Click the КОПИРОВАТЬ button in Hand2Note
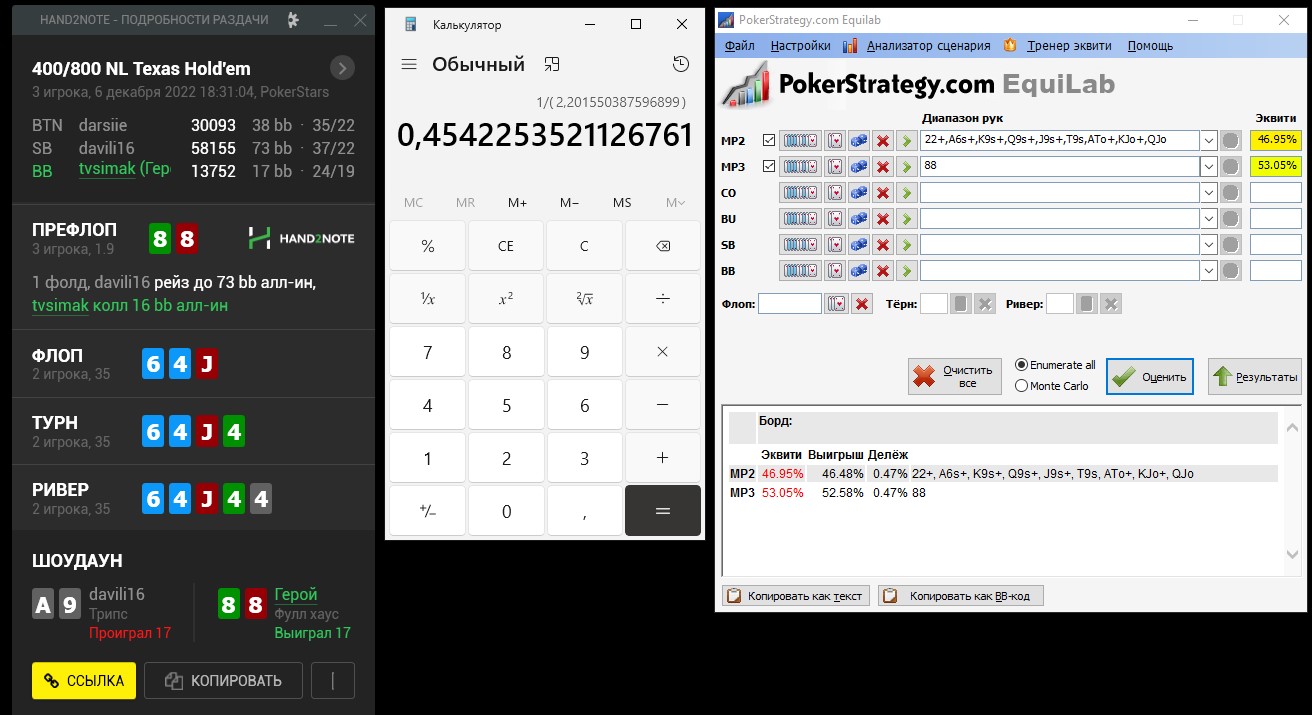This screenshot has width=1312, height=715. (223, 681)
